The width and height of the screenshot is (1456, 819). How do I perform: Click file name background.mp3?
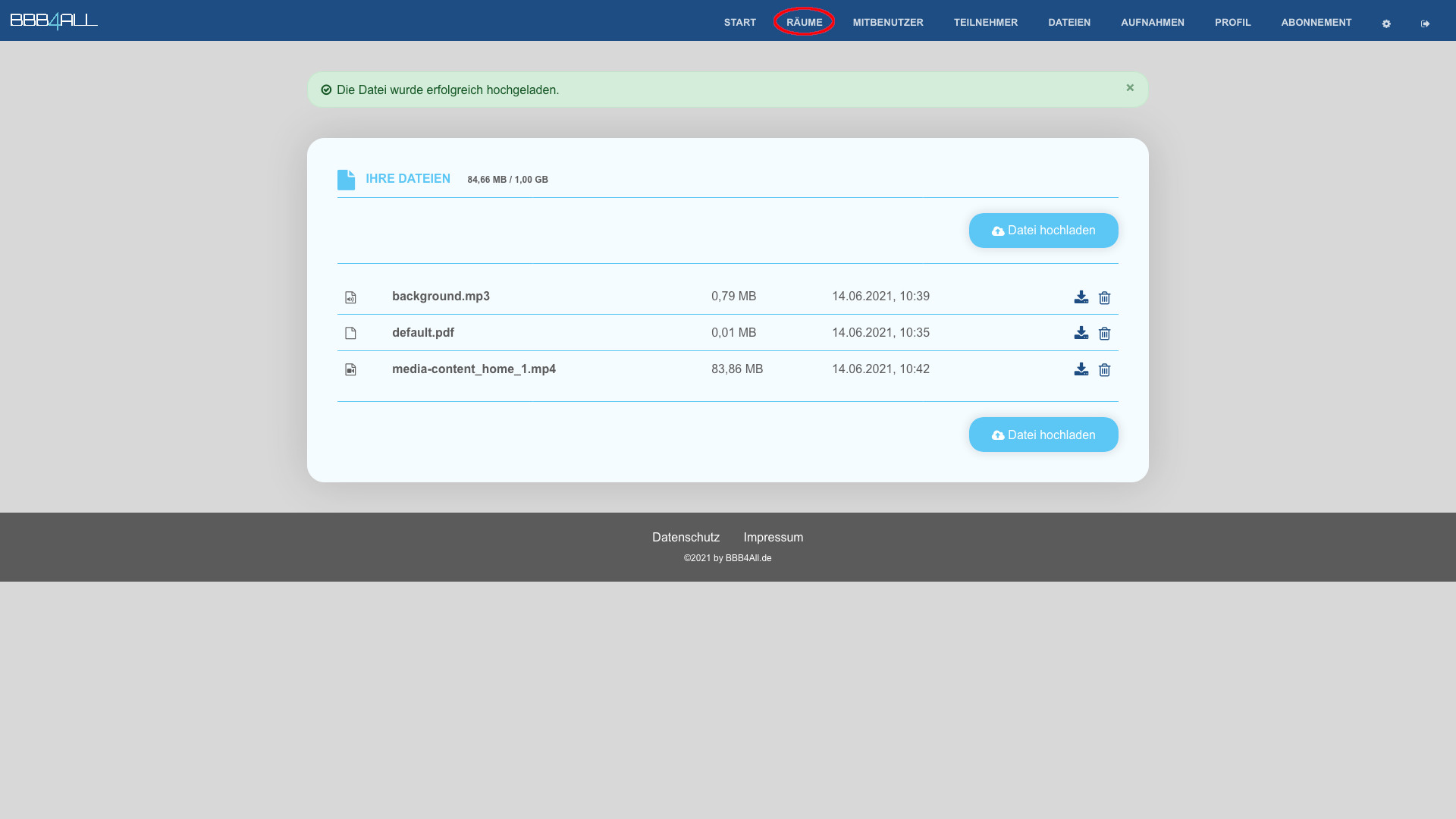441,297
